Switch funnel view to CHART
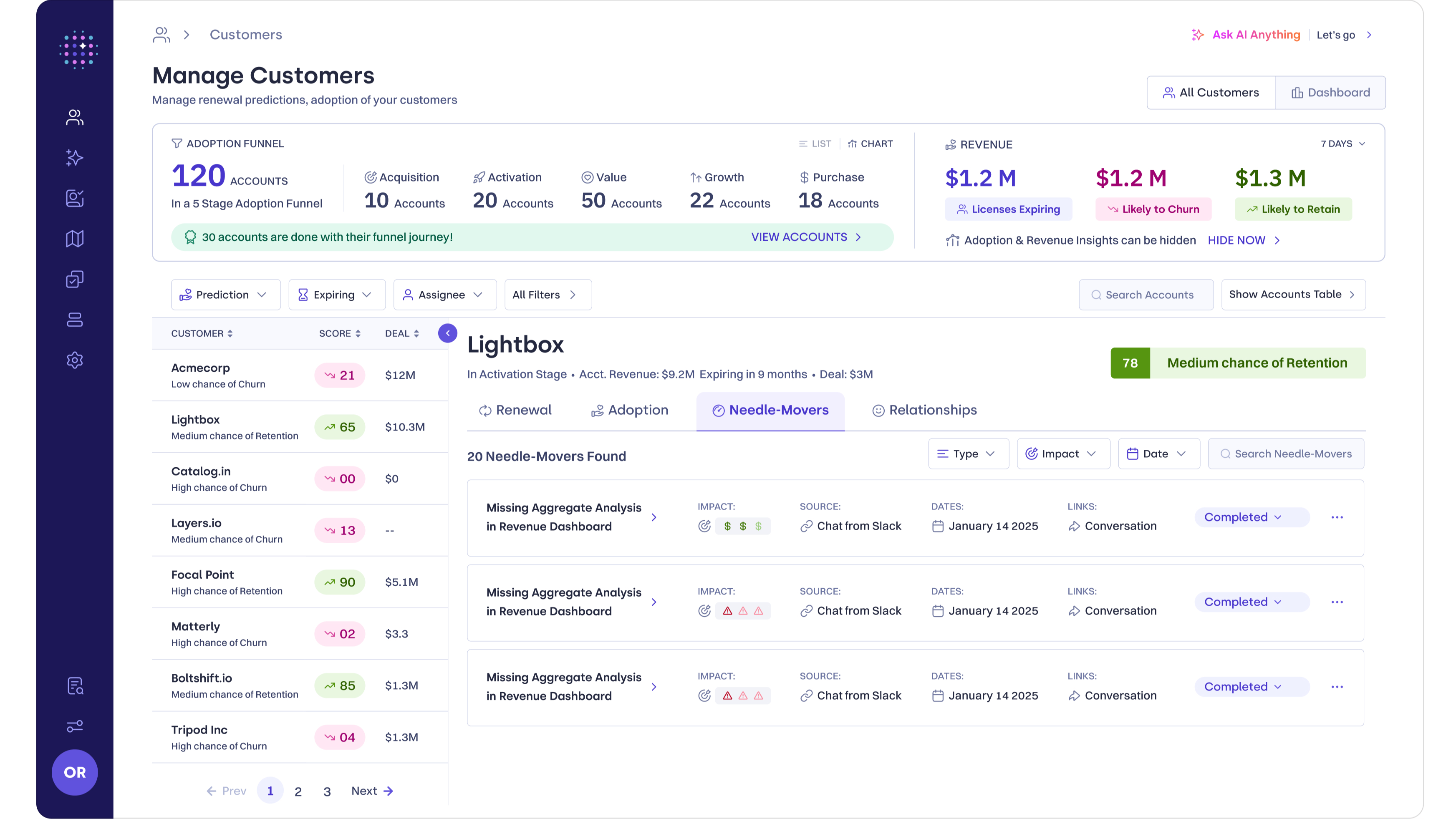1456x819 pixels. click(x=870, y=144)
